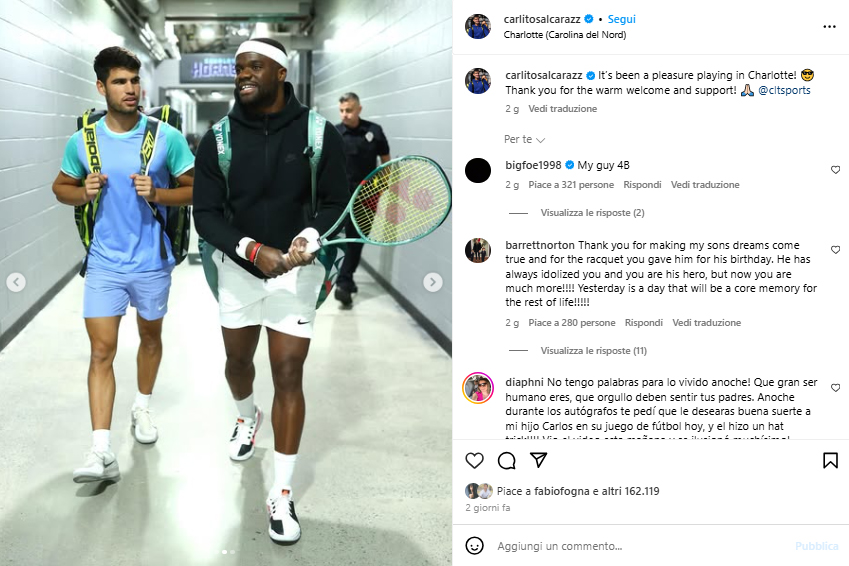Open the emoji picker smiley icon

click(474, 545)
